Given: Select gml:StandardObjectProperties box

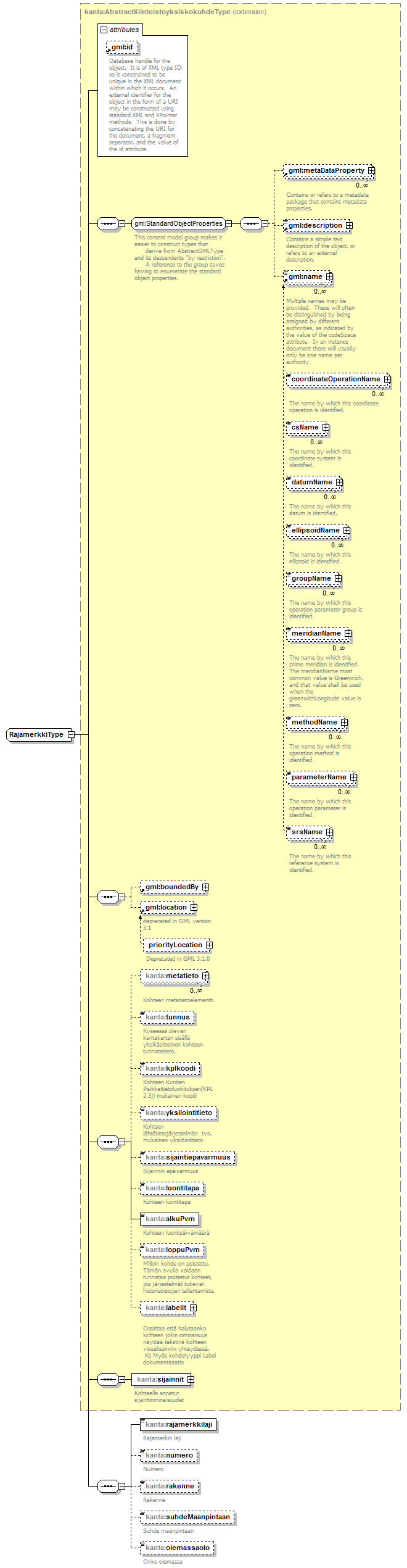Looking at the screenshot, I should pos(178,223).
